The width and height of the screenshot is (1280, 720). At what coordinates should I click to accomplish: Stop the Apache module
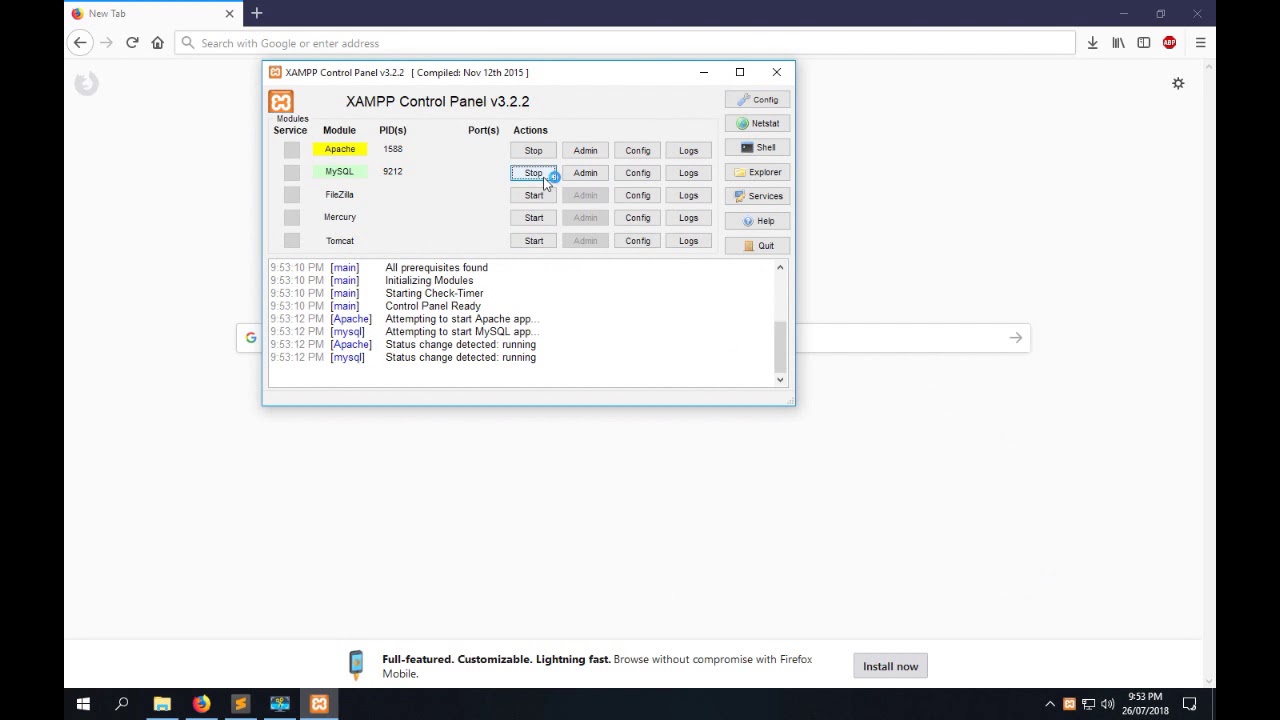[534, 151]
